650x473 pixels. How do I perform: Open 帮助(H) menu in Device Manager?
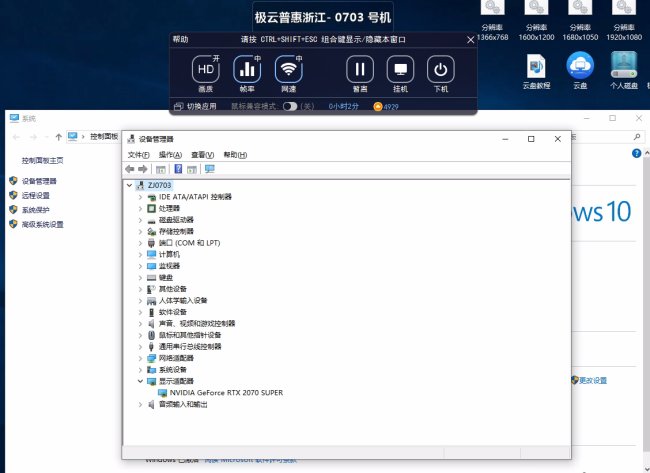pos(235,155)
